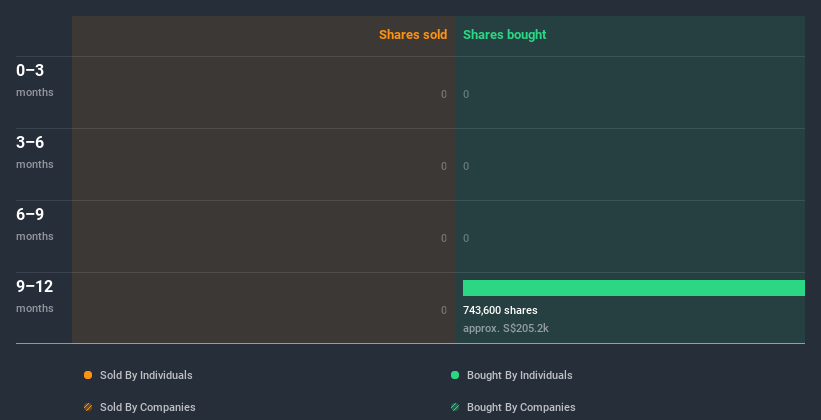Click the approx. S$205.2k amount
821x420 pixels.
[x=506, y=328]
